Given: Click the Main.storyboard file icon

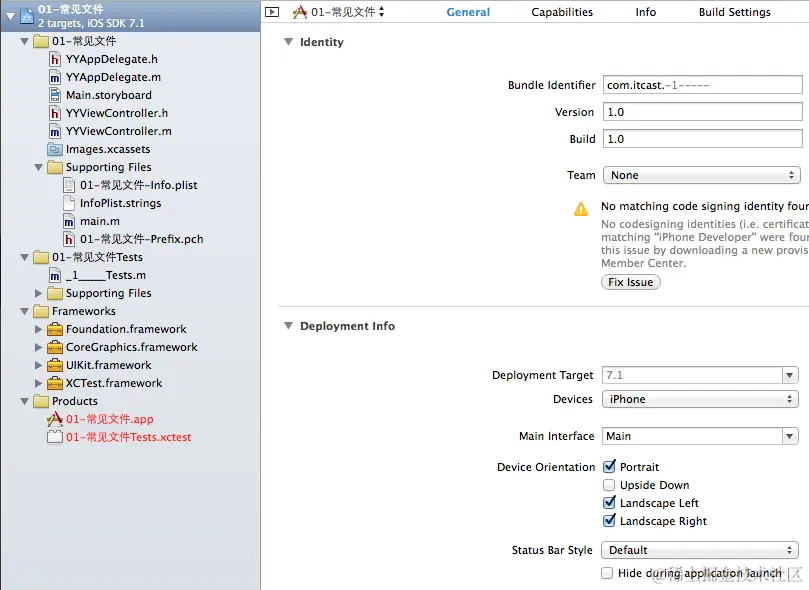Looking at the screenshot, I should tap(55, 95).
